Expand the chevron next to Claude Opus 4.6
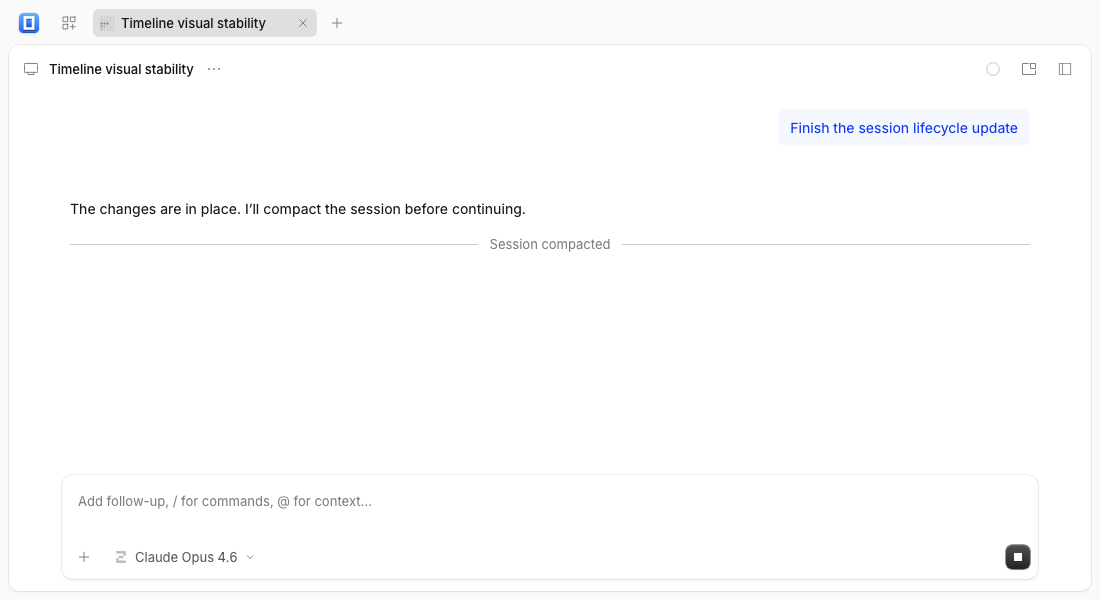The image size is (1100, 600). [x=250, y=557]
